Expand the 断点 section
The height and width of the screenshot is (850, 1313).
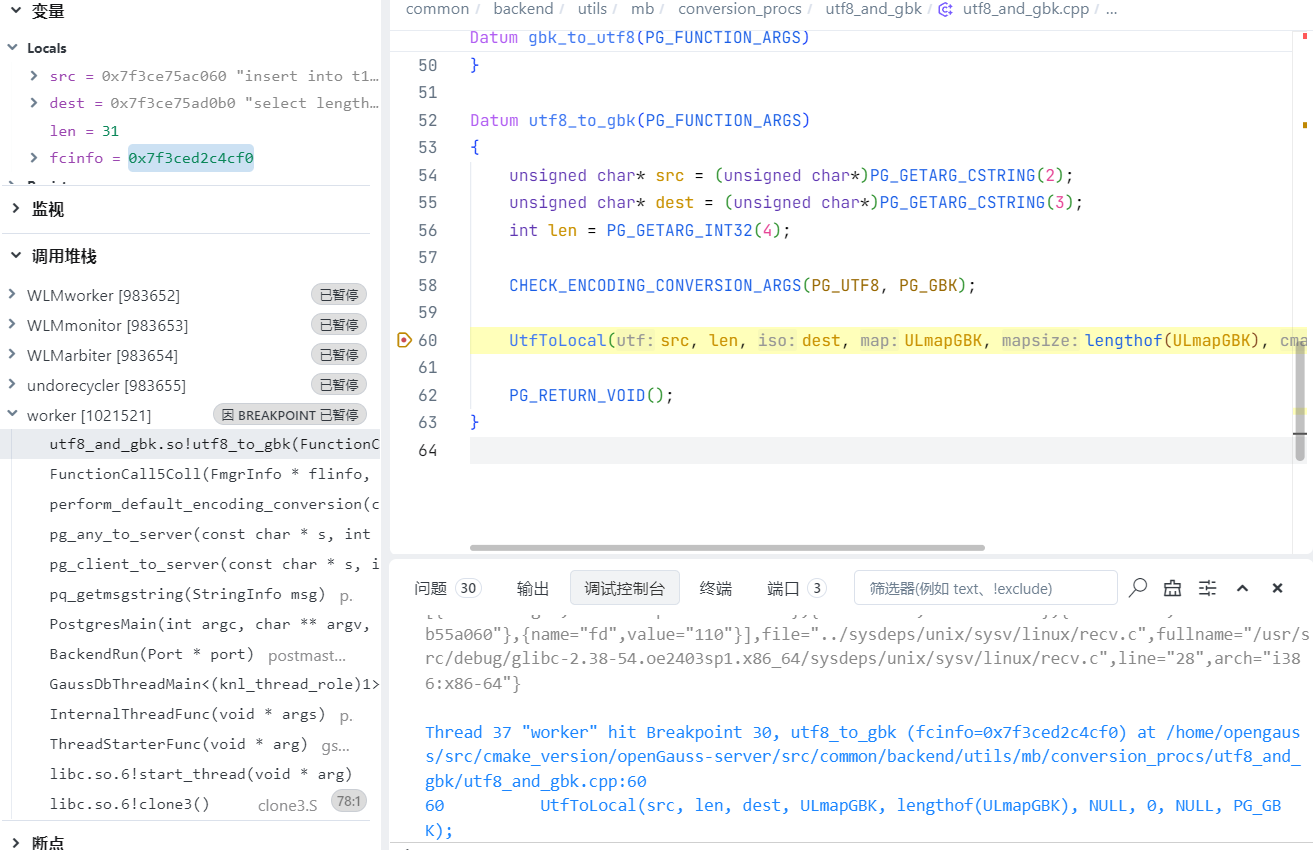pyautogui.click(x=14, y=843)
